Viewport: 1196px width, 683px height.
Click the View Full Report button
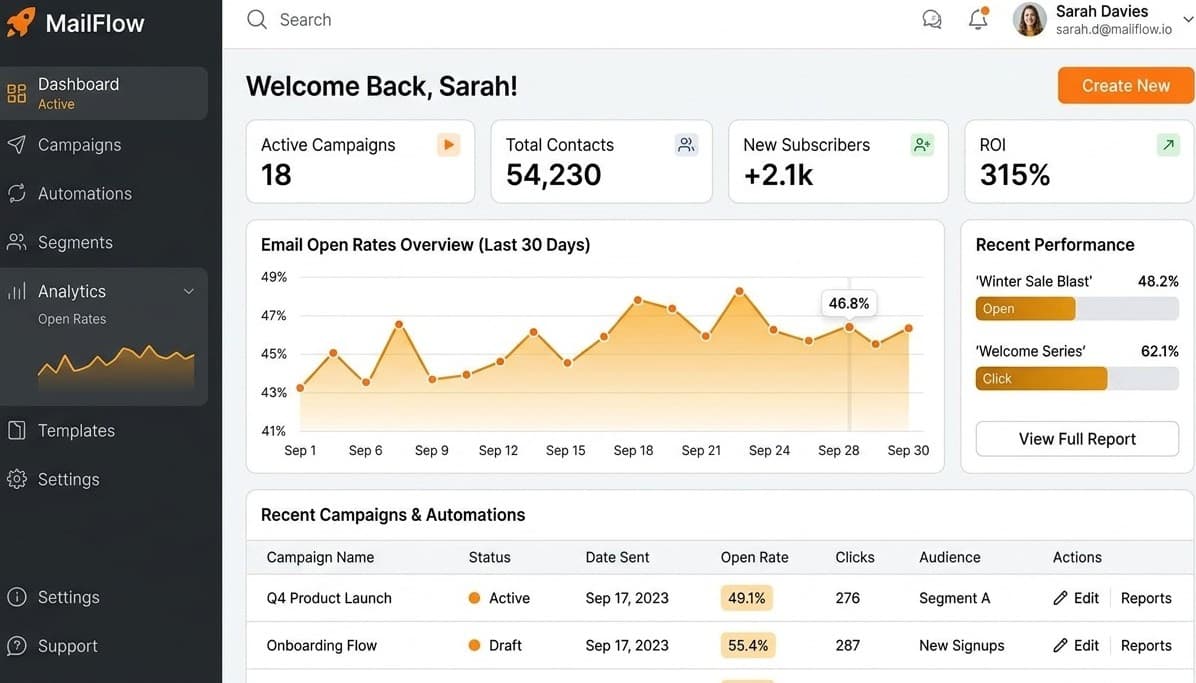(1077, 439)
